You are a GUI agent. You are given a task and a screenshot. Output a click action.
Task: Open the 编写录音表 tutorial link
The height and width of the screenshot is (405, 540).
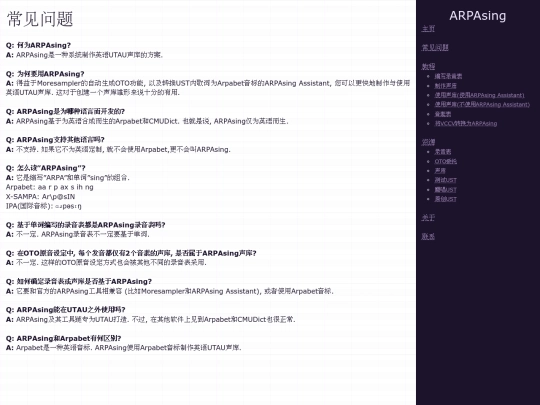pos(448,76)
